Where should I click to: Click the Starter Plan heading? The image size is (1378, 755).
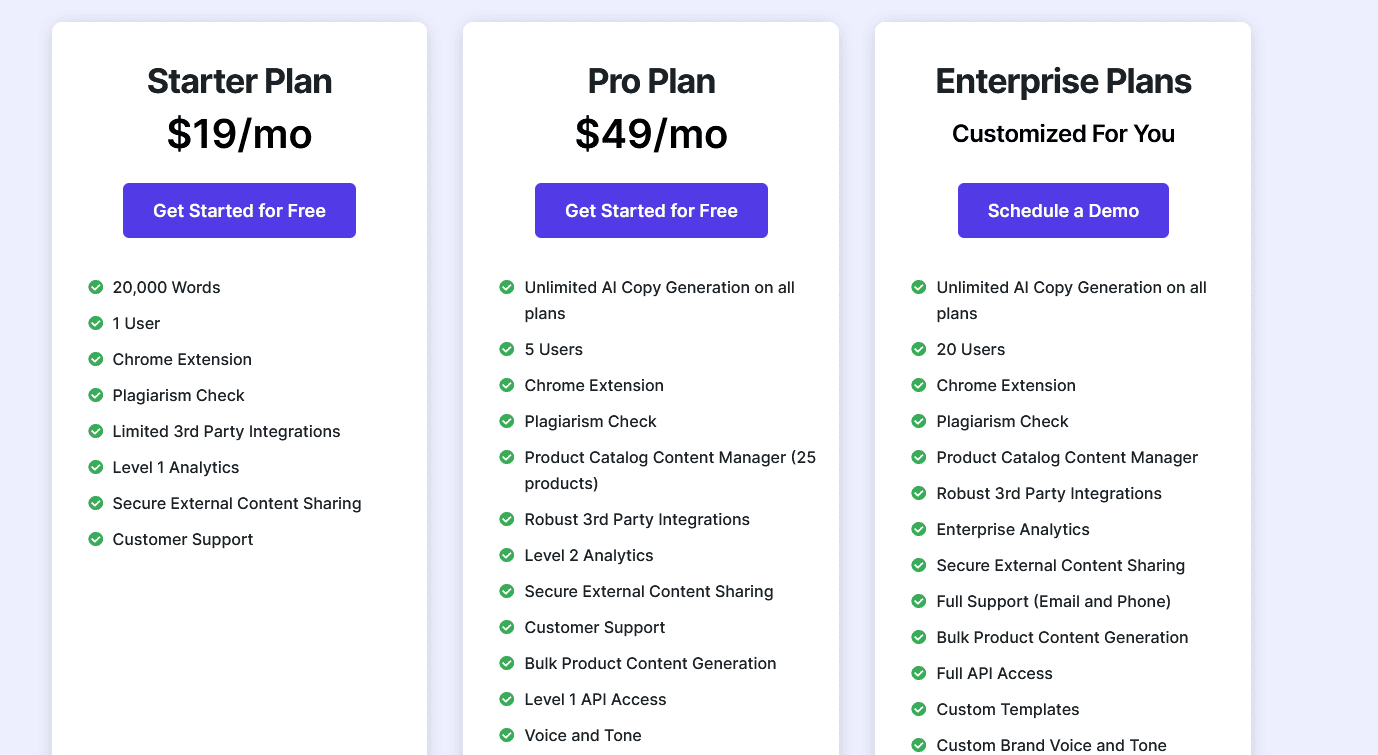239,82
